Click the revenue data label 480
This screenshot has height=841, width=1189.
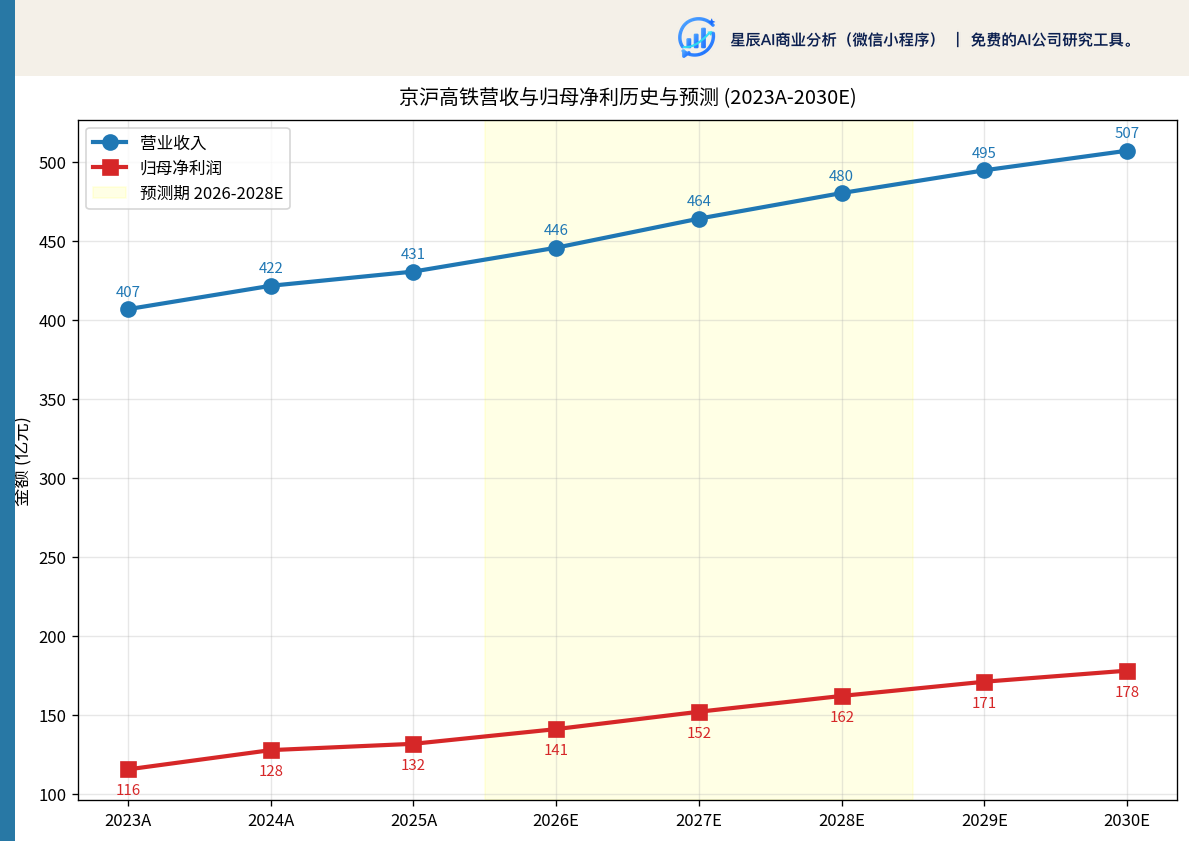[841, 176]
